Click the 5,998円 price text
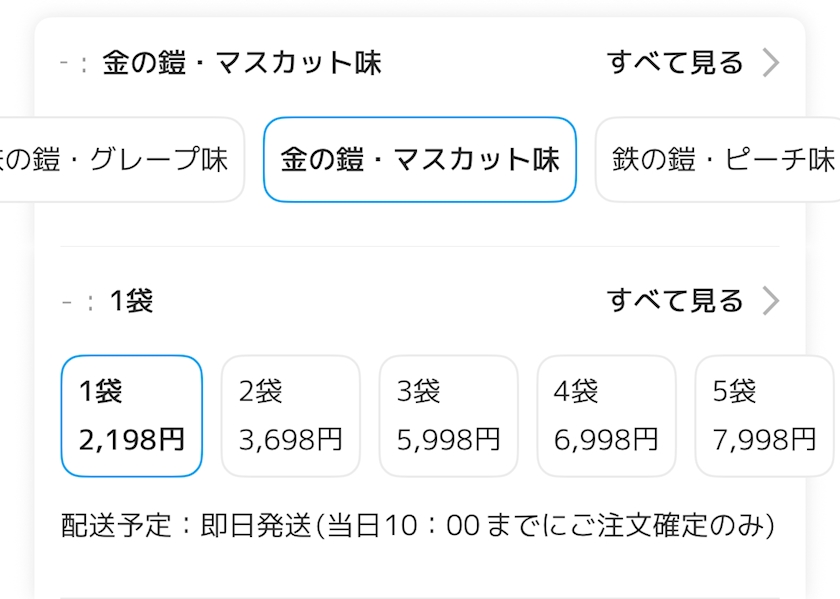The height and width of the screenshot is (599, 840). tap(448, 439)
